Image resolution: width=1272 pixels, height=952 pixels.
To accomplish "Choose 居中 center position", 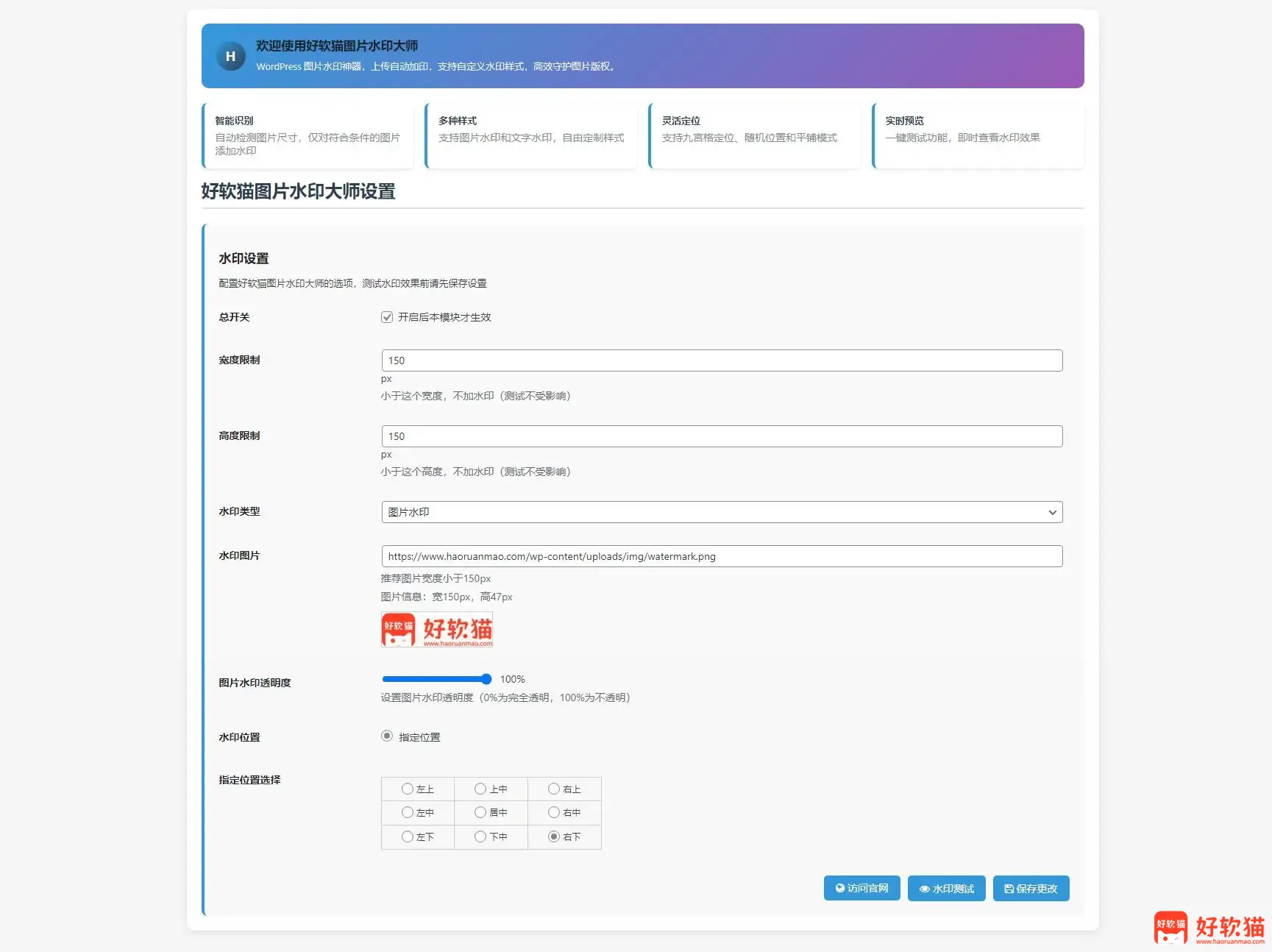I will tap(480, 812).
